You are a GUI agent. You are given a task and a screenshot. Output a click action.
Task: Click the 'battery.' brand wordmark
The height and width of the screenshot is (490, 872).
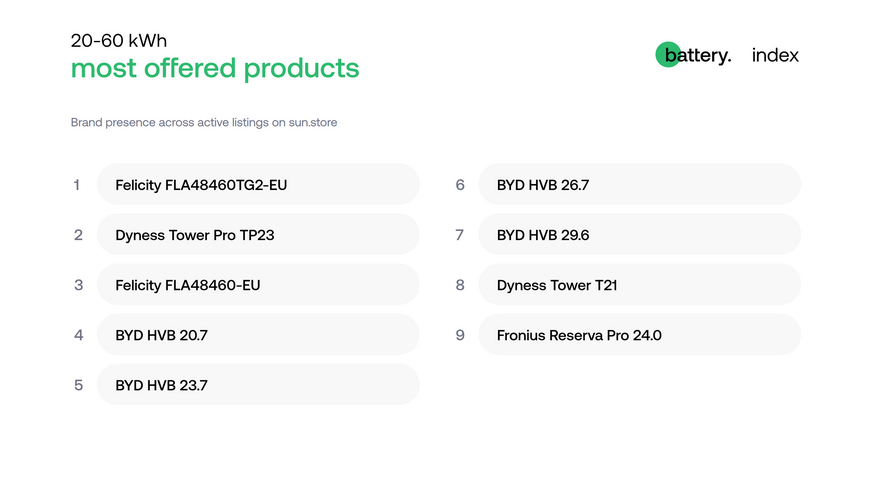[x=698, y=56]
